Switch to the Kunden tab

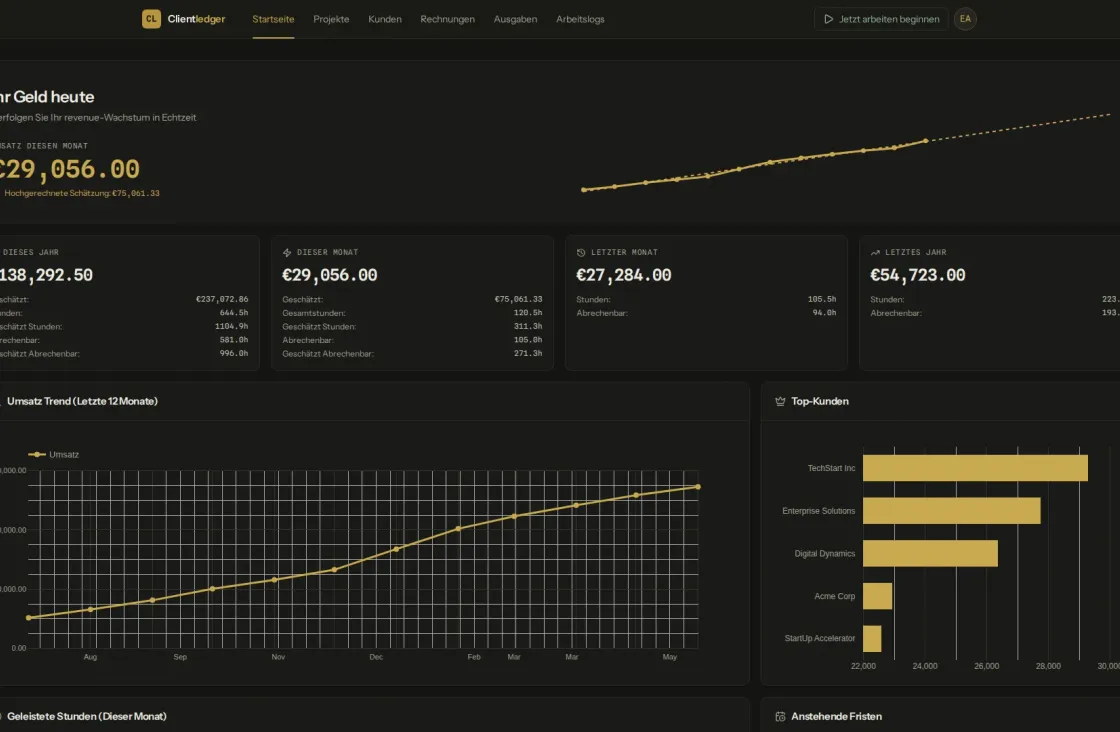pyautogui.click(x=384, y=19)
